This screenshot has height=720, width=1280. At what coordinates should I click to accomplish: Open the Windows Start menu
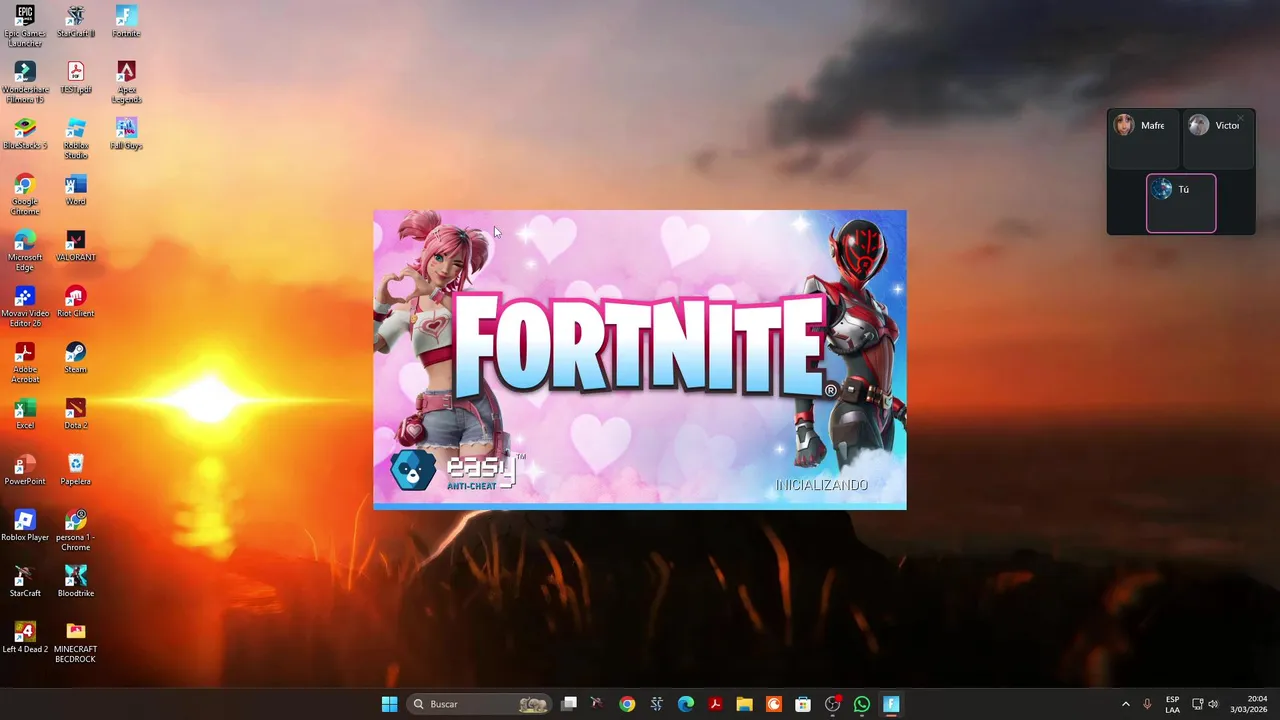tap(389, 704)
